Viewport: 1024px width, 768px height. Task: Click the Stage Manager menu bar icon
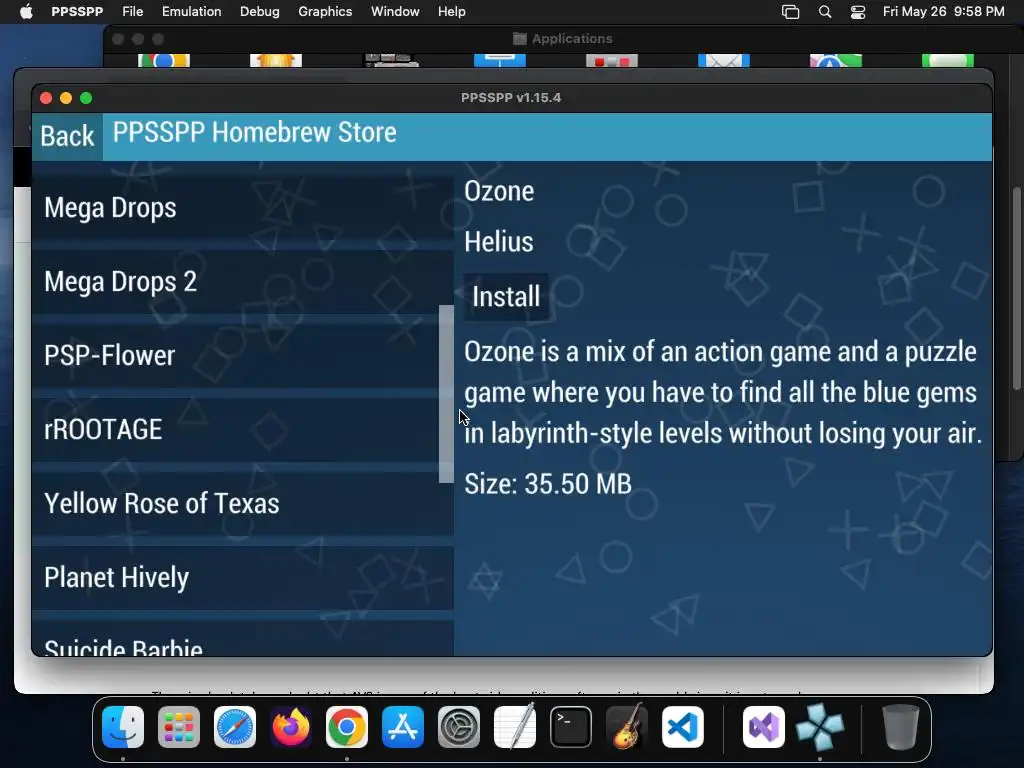790,12
